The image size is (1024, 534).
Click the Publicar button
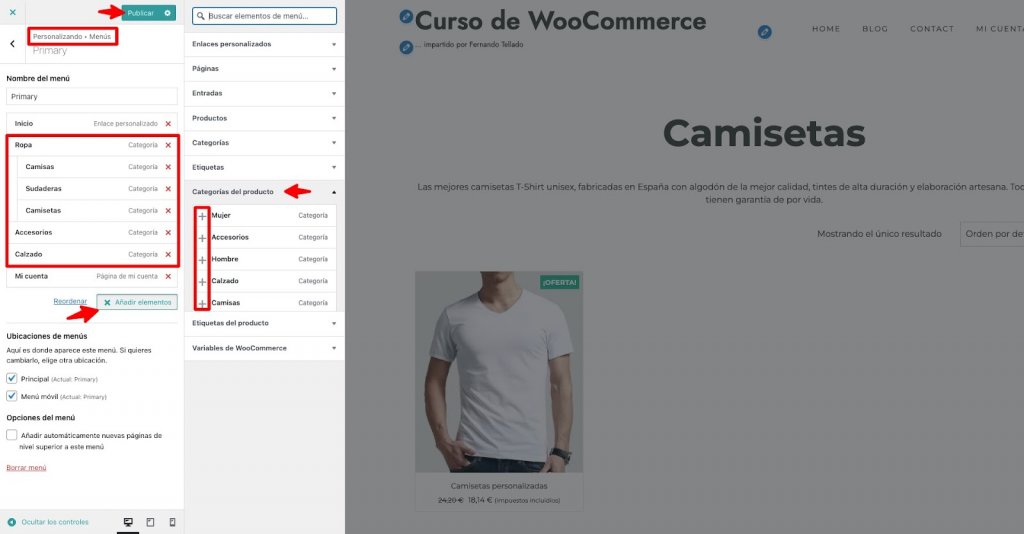click(141, 13)
